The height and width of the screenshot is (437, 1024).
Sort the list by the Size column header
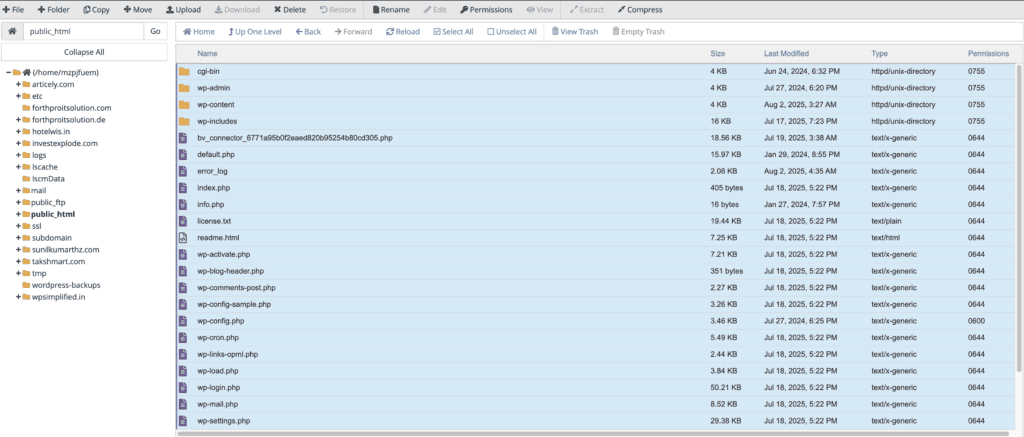click(718, 54)
